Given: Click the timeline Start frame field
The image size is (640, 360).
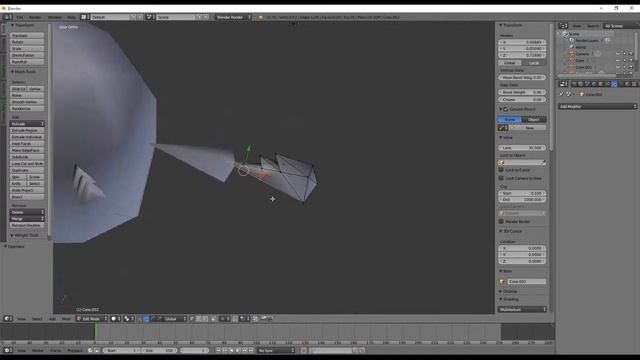Looking at the screenshot, I should [x=122, y=350].
